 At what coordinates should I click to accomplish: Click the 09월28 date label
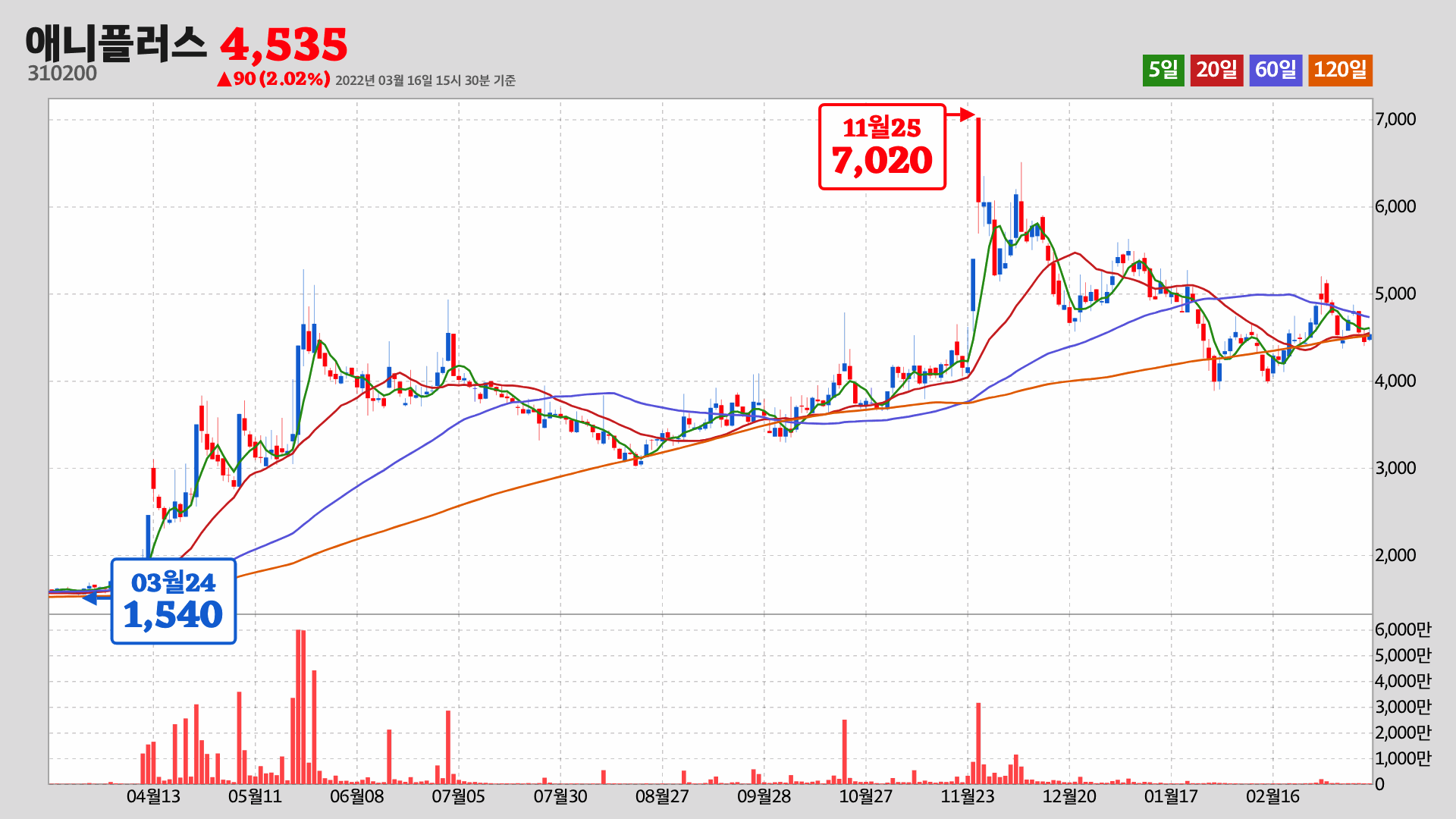pyautogui.click(x=764, y=796)
